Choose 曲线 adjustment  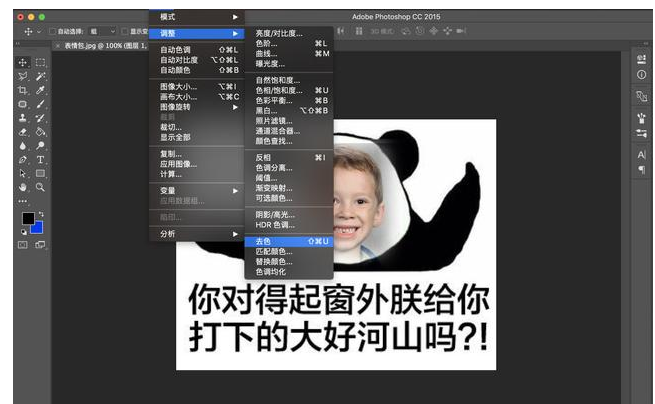click(x=289, y=53)
